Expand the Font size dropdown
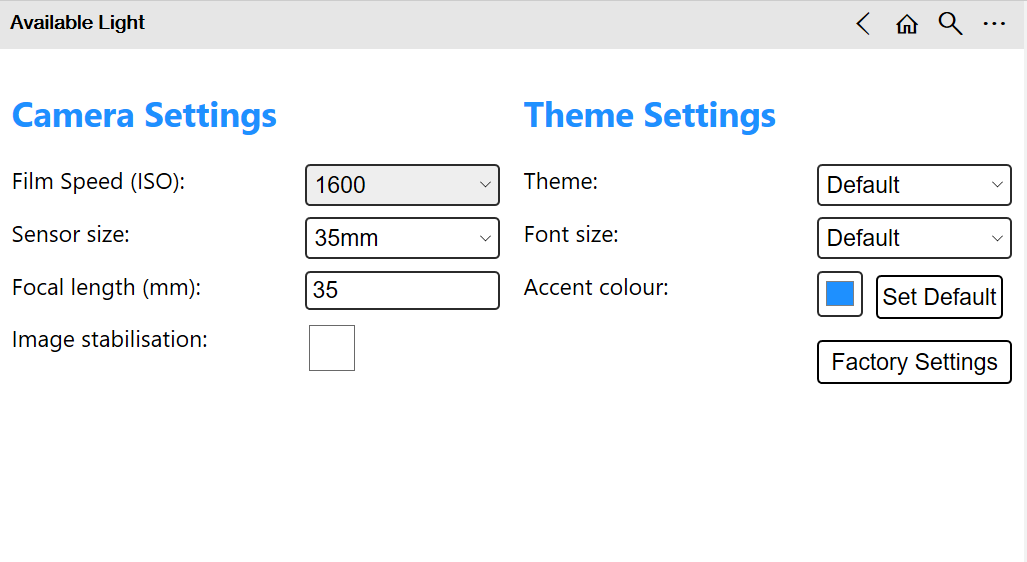1027x562 pixels. click(914, 238)
